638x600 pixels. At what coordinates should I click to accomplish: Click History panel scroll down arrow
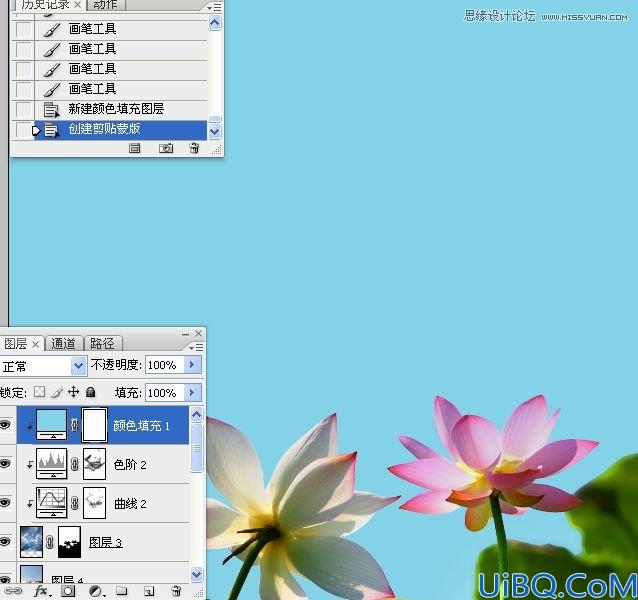(215, 131)
